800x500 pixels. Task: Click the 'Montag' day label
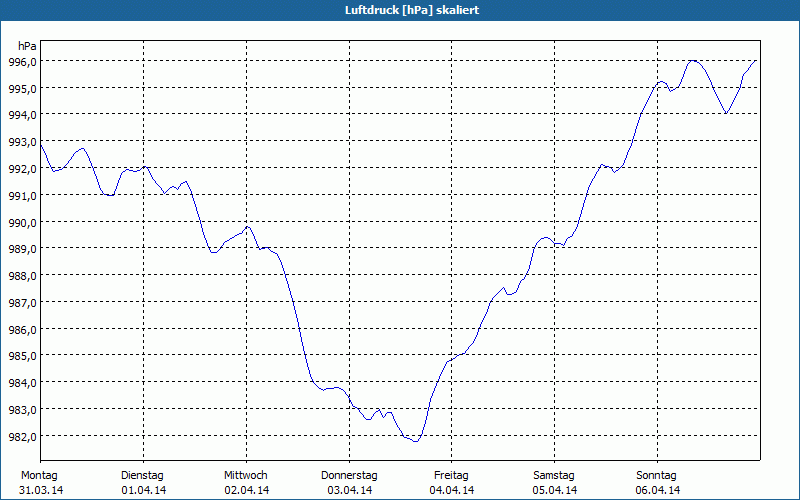click(x=39, y=476)
